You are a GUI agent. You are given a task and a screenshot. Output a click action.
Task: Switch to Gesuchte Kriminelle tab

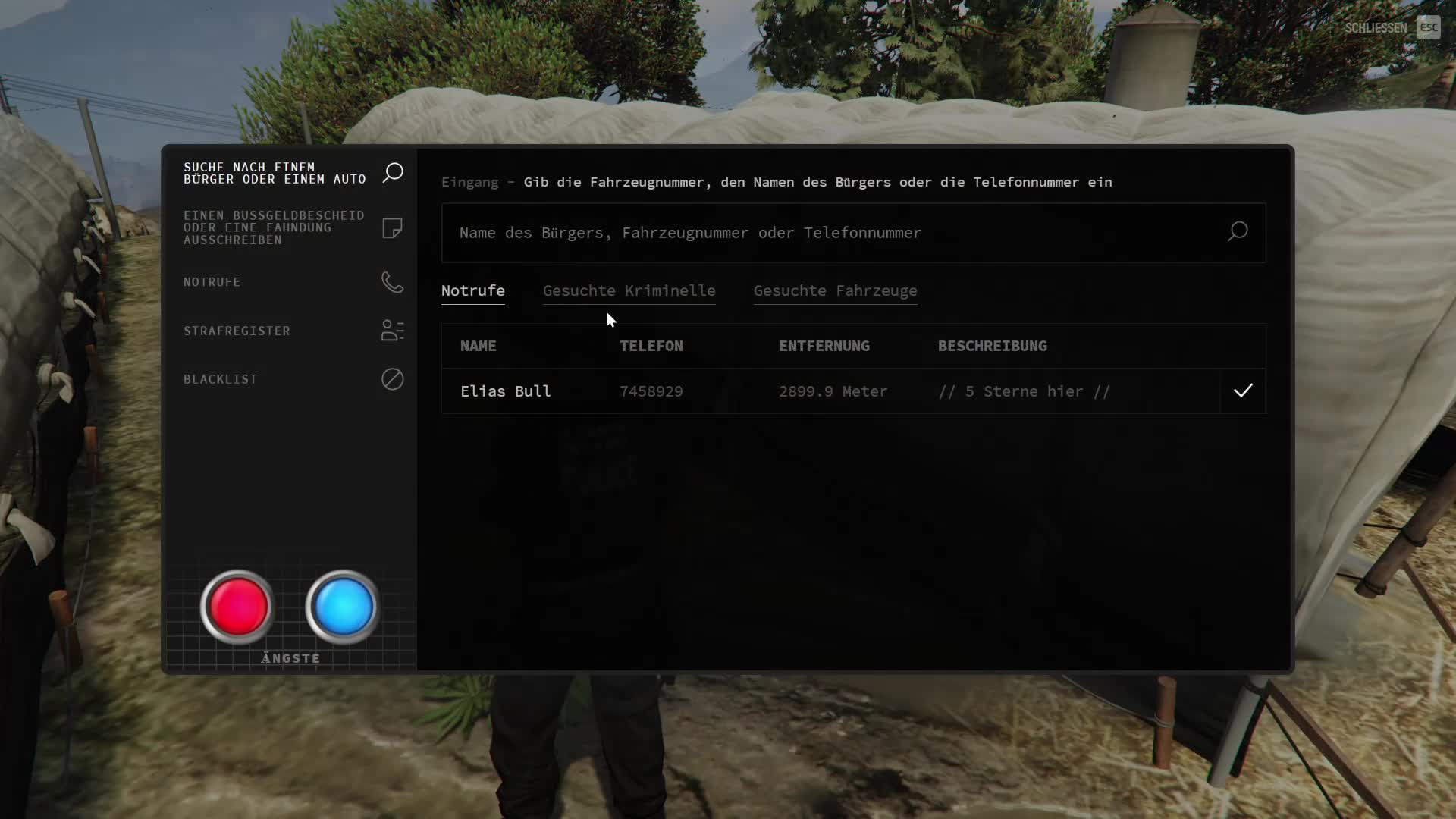pos(629,290)
